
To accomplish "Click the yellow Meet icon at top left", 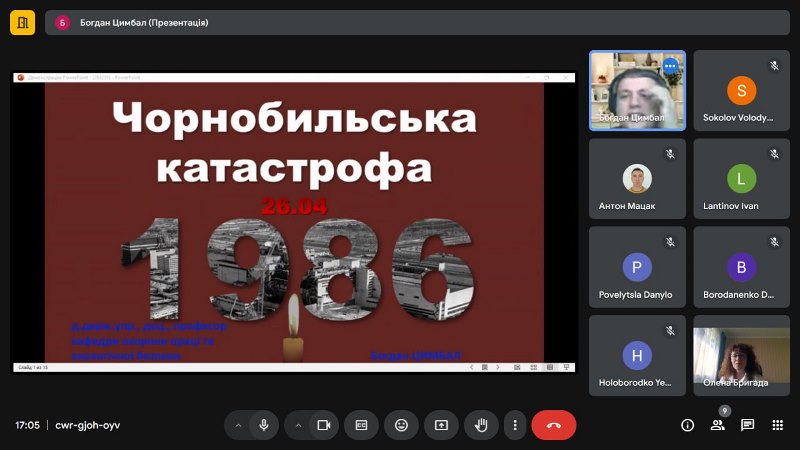I will (22, 22).
